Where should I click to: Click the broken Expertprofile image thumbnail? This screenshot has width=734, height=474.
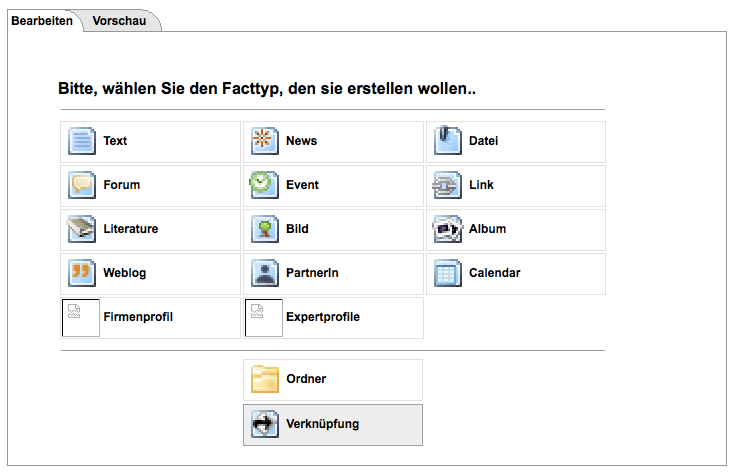point(263,318)
